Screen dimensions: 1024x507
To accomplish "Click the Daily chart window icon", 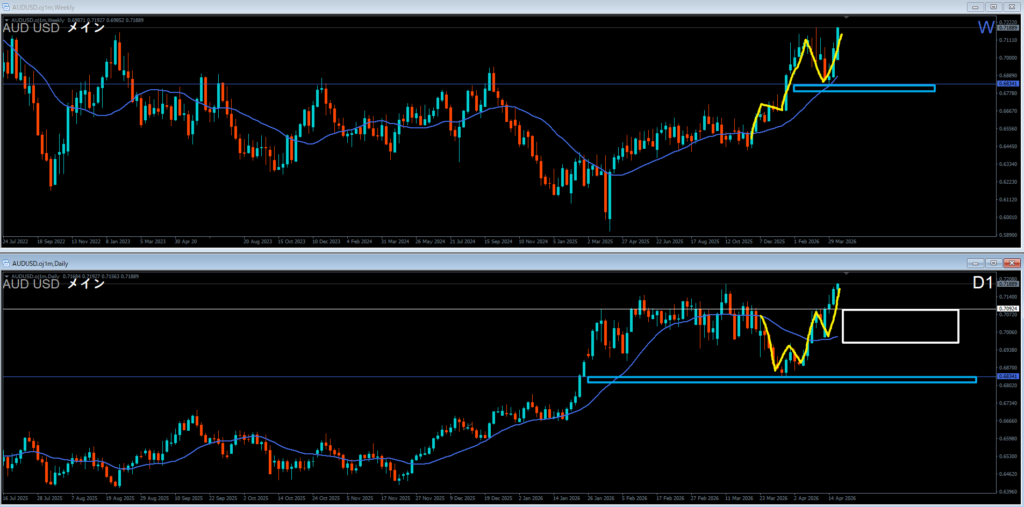I will [6, 262].
